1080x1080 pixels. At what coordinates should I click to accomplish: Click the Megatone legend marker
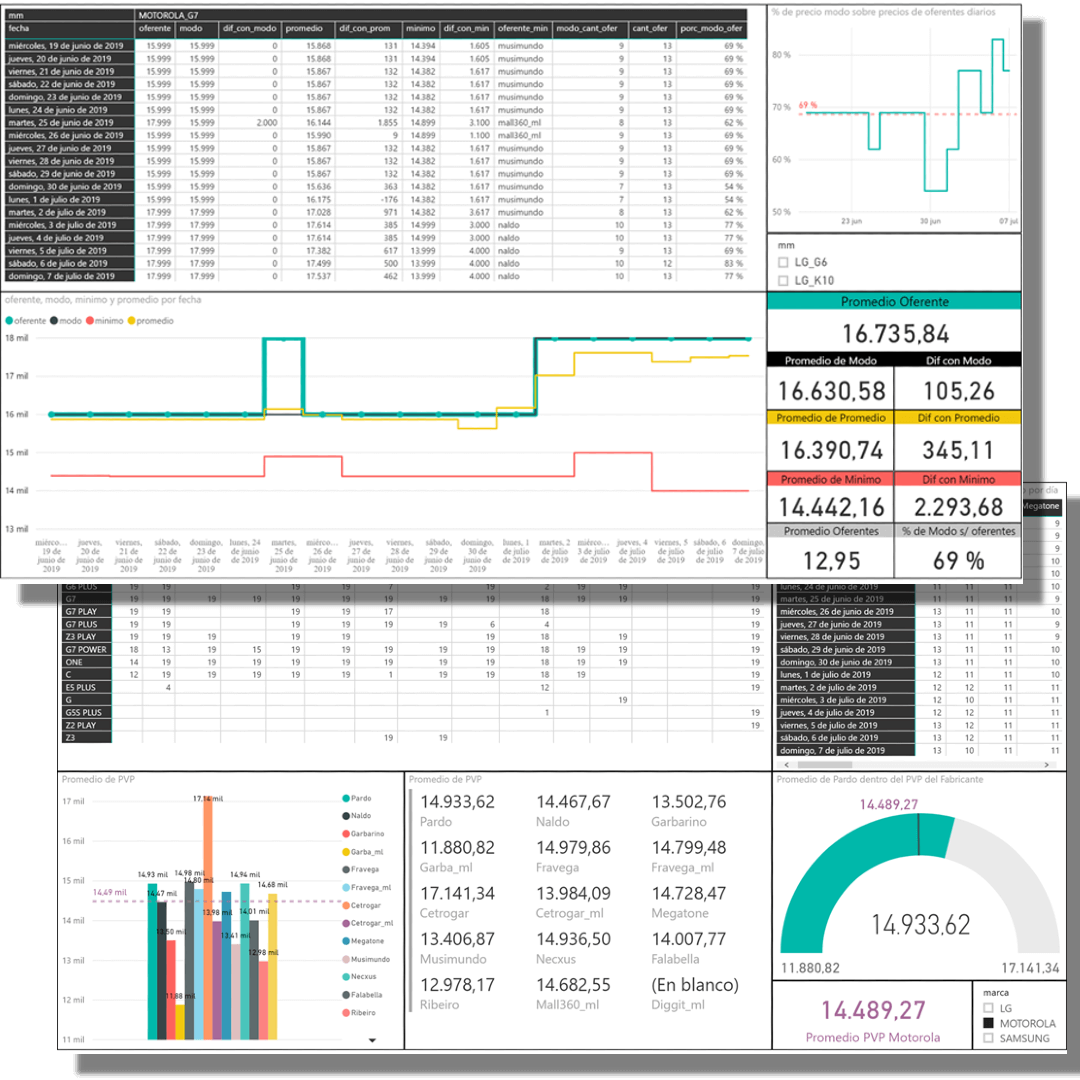(345, 941)
